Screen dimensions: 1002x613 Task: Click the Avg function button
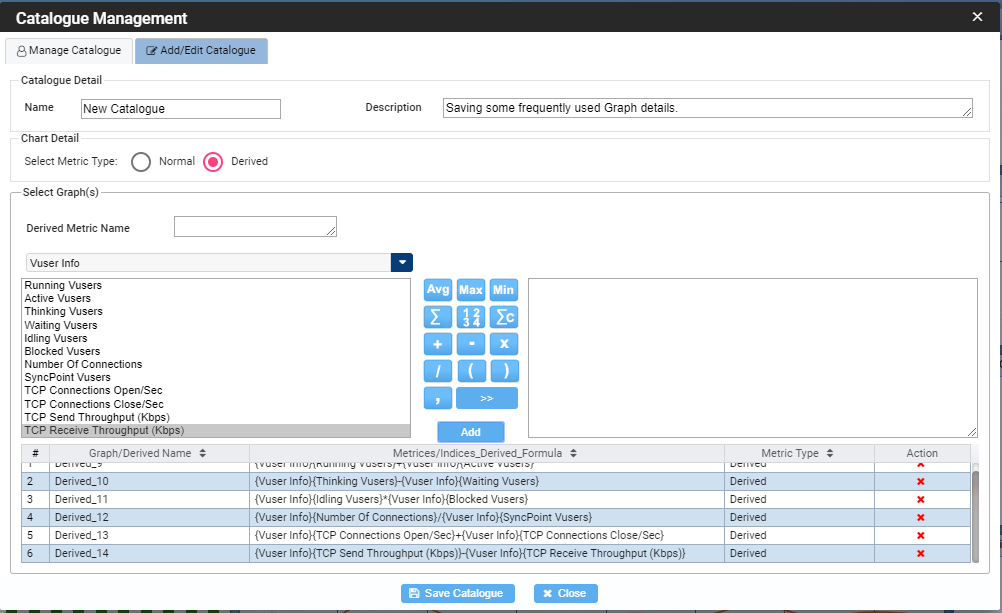[438, 290]
